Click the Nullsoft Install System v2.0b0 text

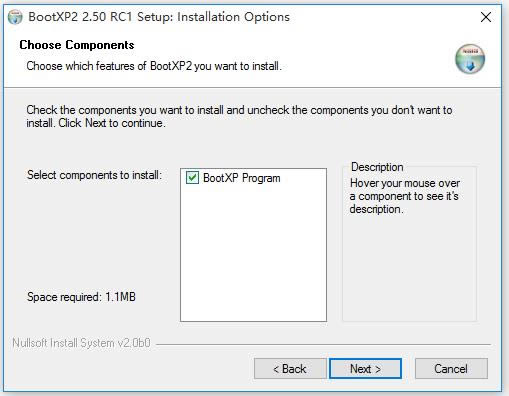(x=81, y=343)
